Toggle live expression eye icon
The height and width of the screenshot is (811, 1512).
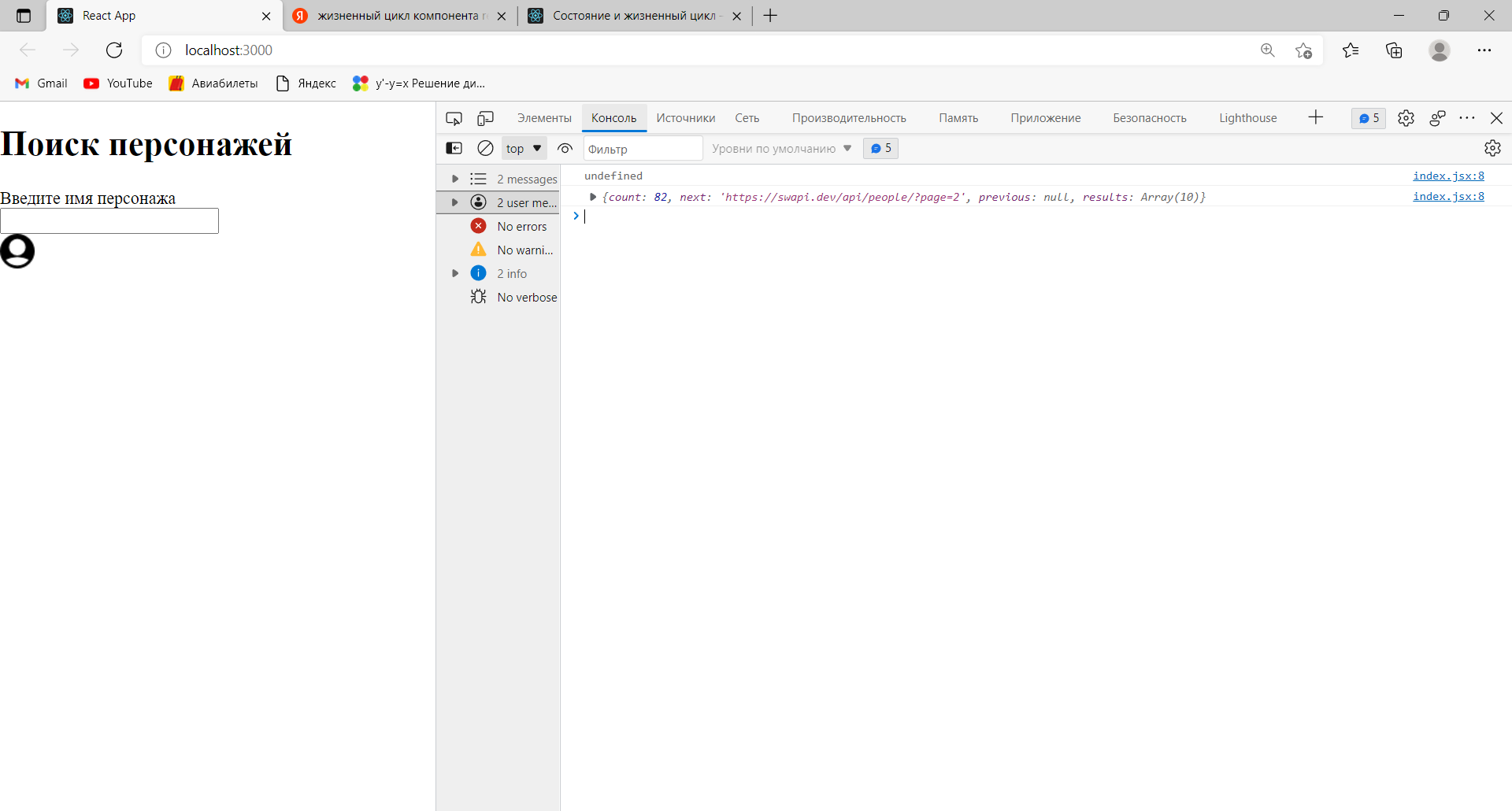(565, 148)
